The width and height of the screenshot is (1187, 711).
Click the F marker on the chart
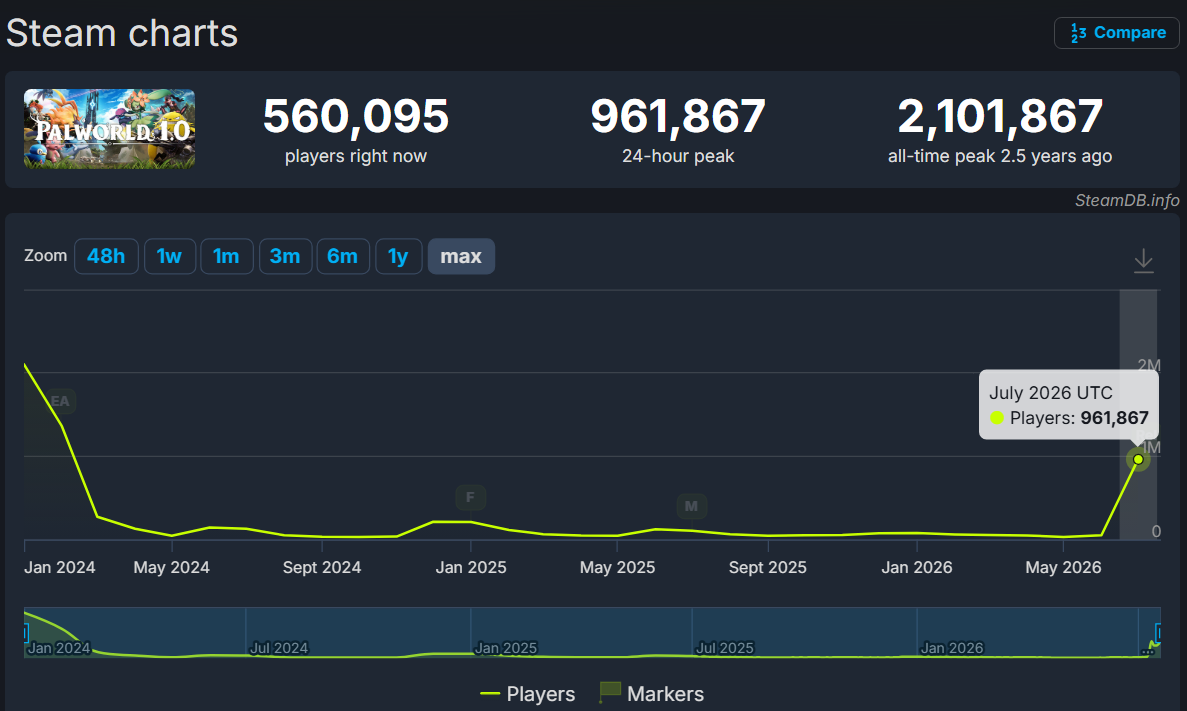tap(470, 497)
